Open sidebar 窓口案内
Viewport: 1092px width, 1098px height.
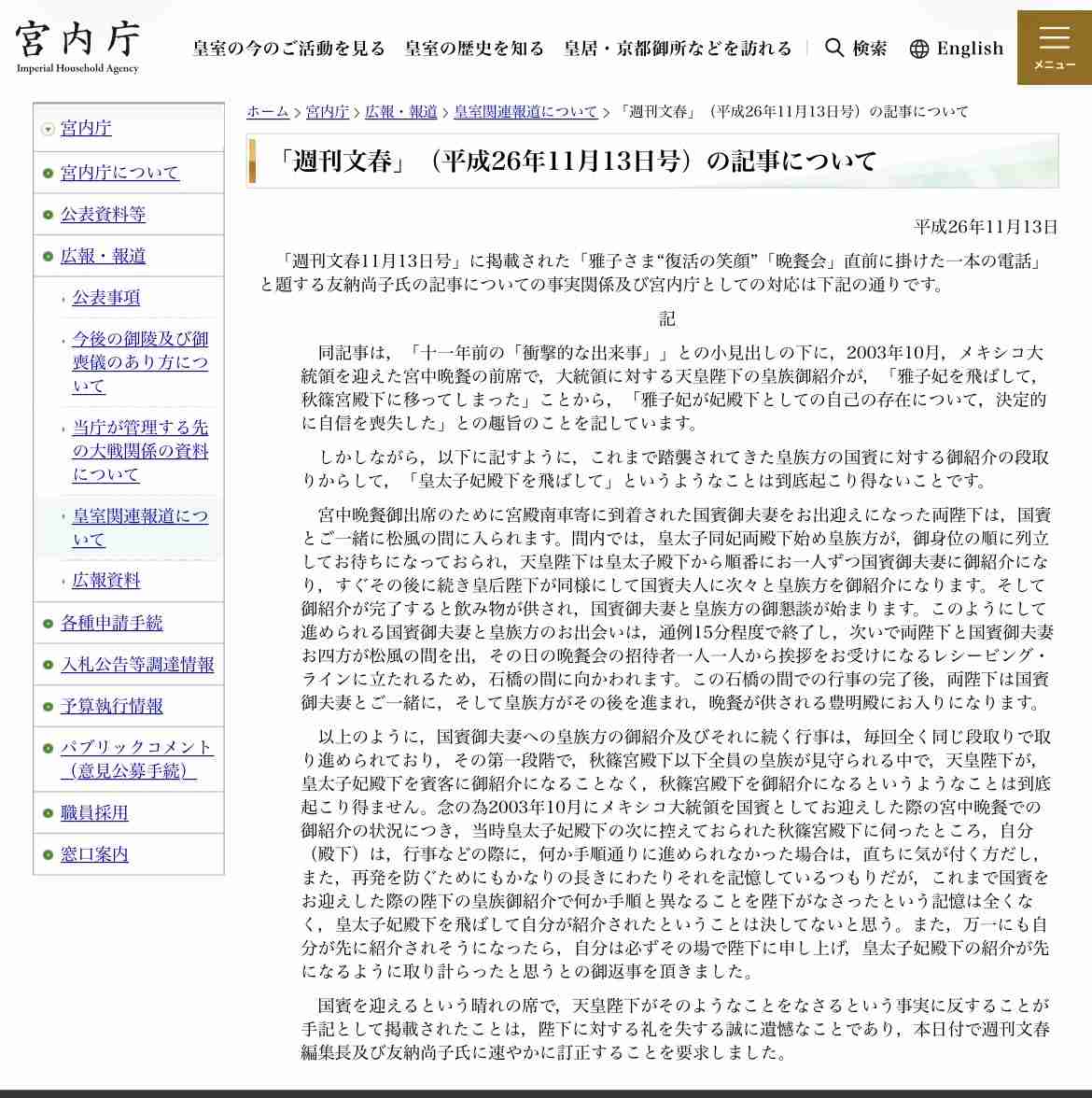point(94,854)
